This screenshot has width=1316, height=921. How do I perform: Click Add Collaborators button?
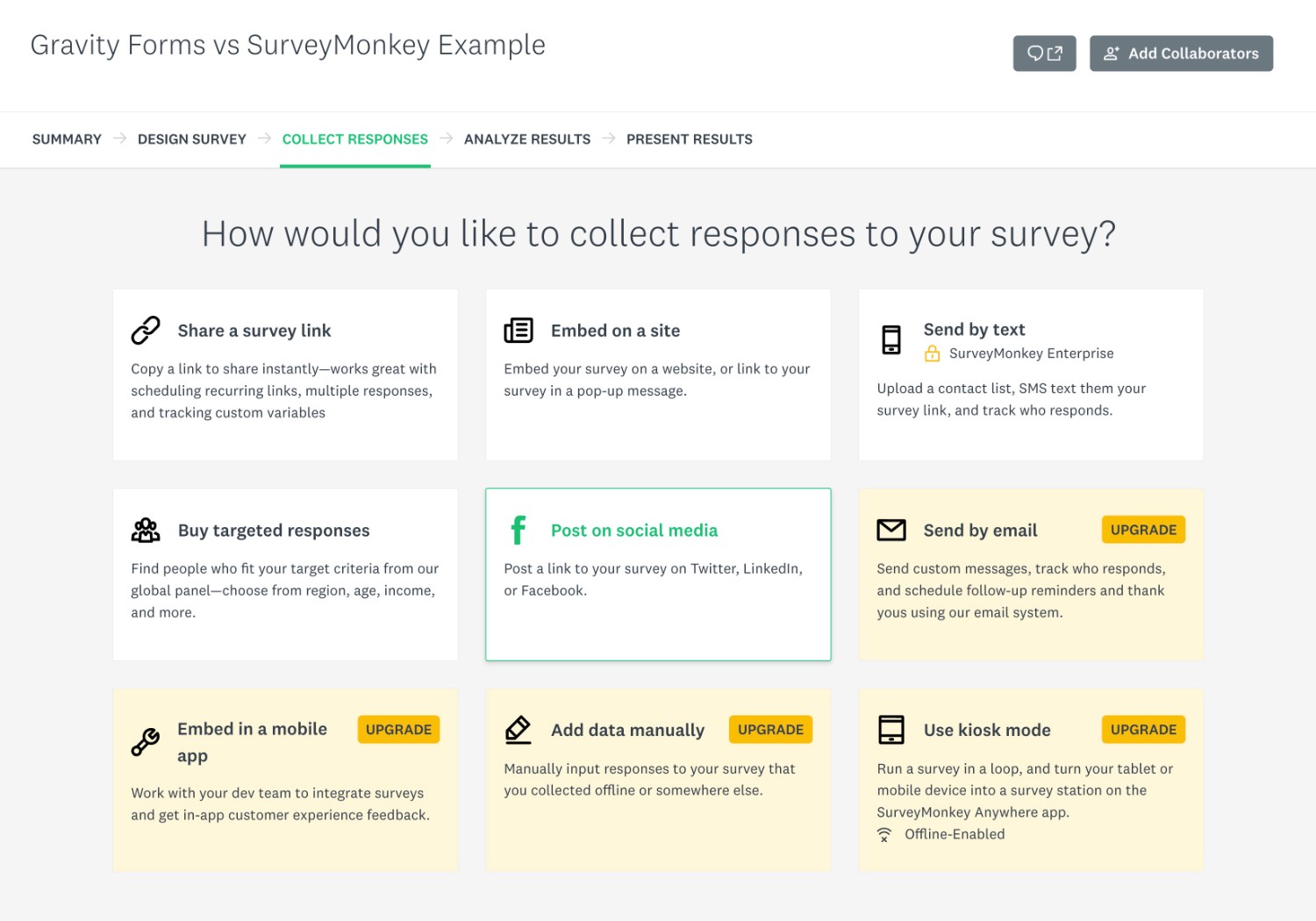coord(1181,54)
